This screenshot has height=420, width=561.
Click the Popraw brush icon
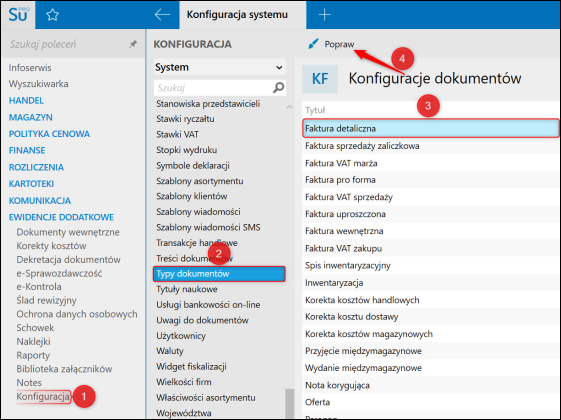(x=313, y=44)
